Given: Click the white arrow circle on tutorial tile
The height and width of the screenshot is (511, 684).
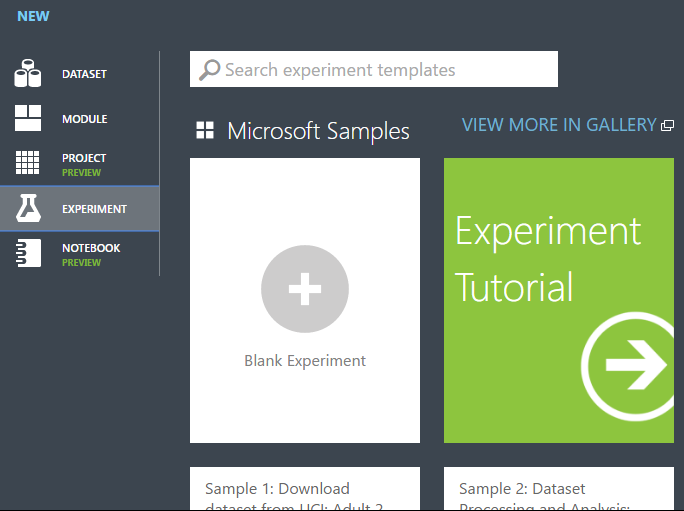Looking at the screenshot, I should point(628,366).
